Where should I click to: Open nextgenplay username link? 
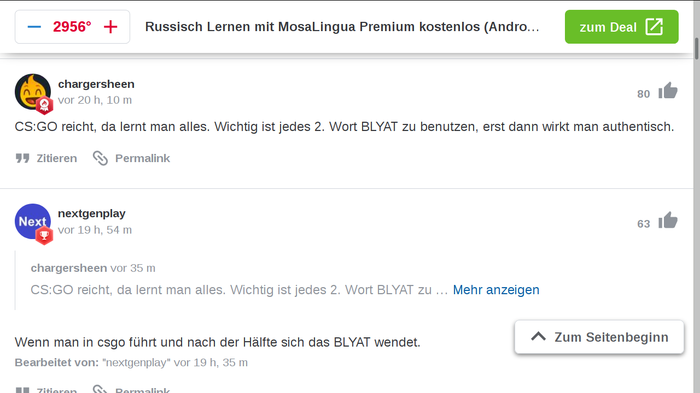(92, 213)
